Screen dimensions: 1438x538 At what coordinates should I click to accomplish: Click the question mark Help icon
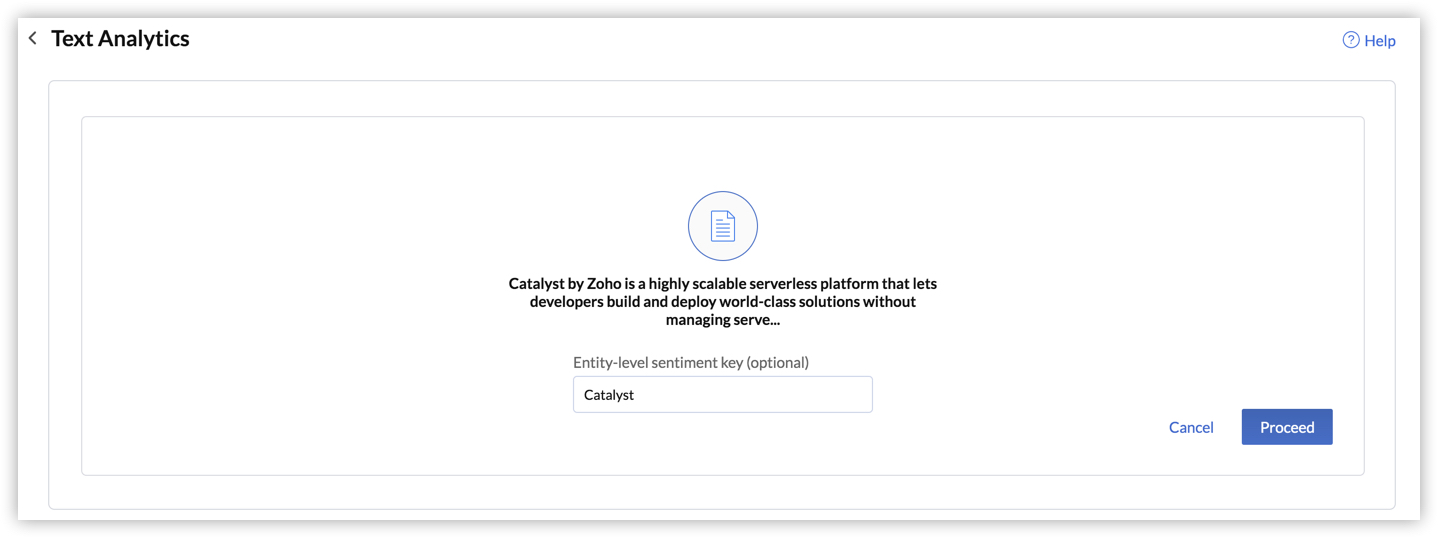click(1351, 40)
